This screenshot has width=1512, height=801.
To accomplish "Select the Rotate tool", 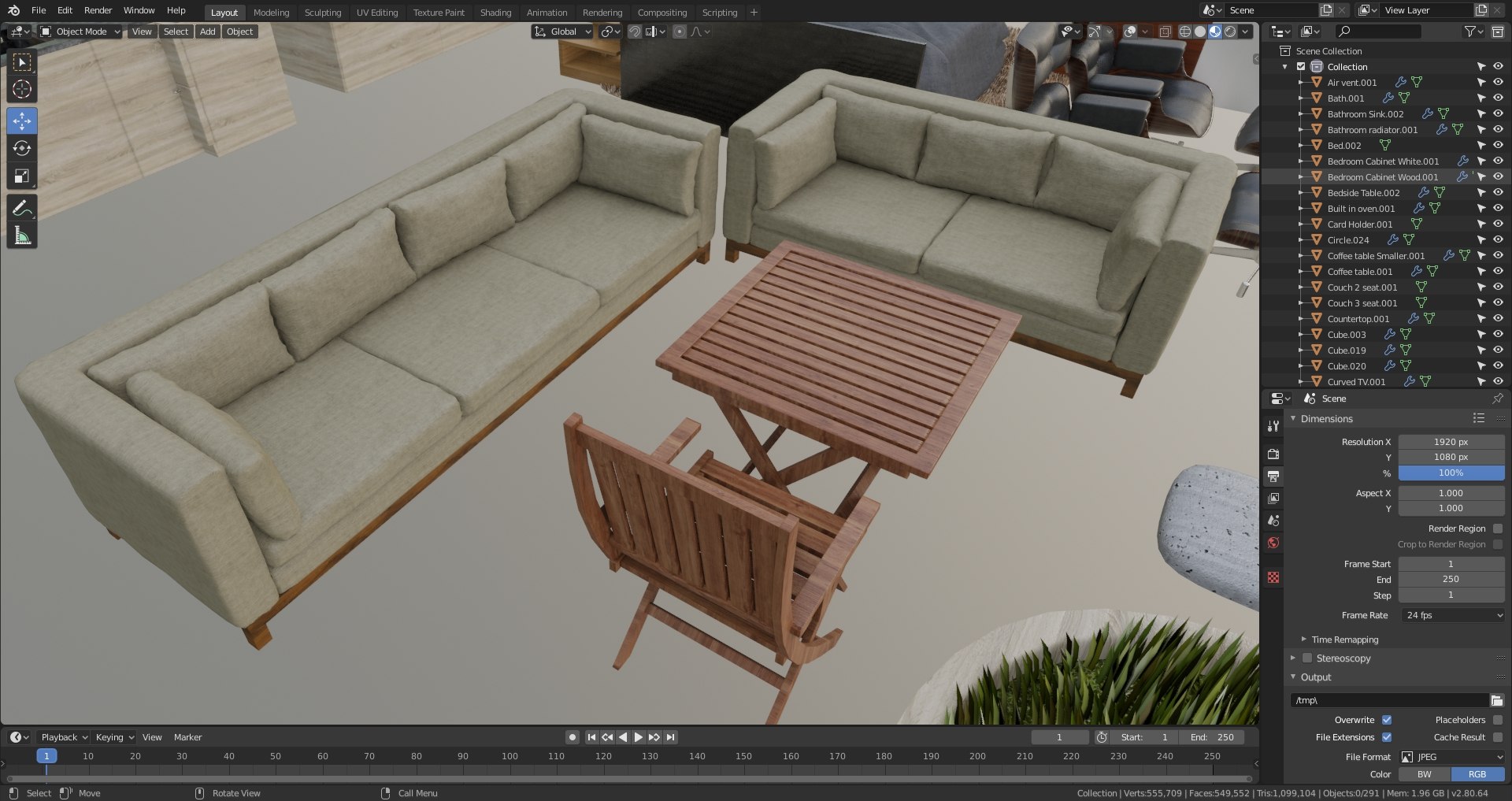I will pos(22,148).
